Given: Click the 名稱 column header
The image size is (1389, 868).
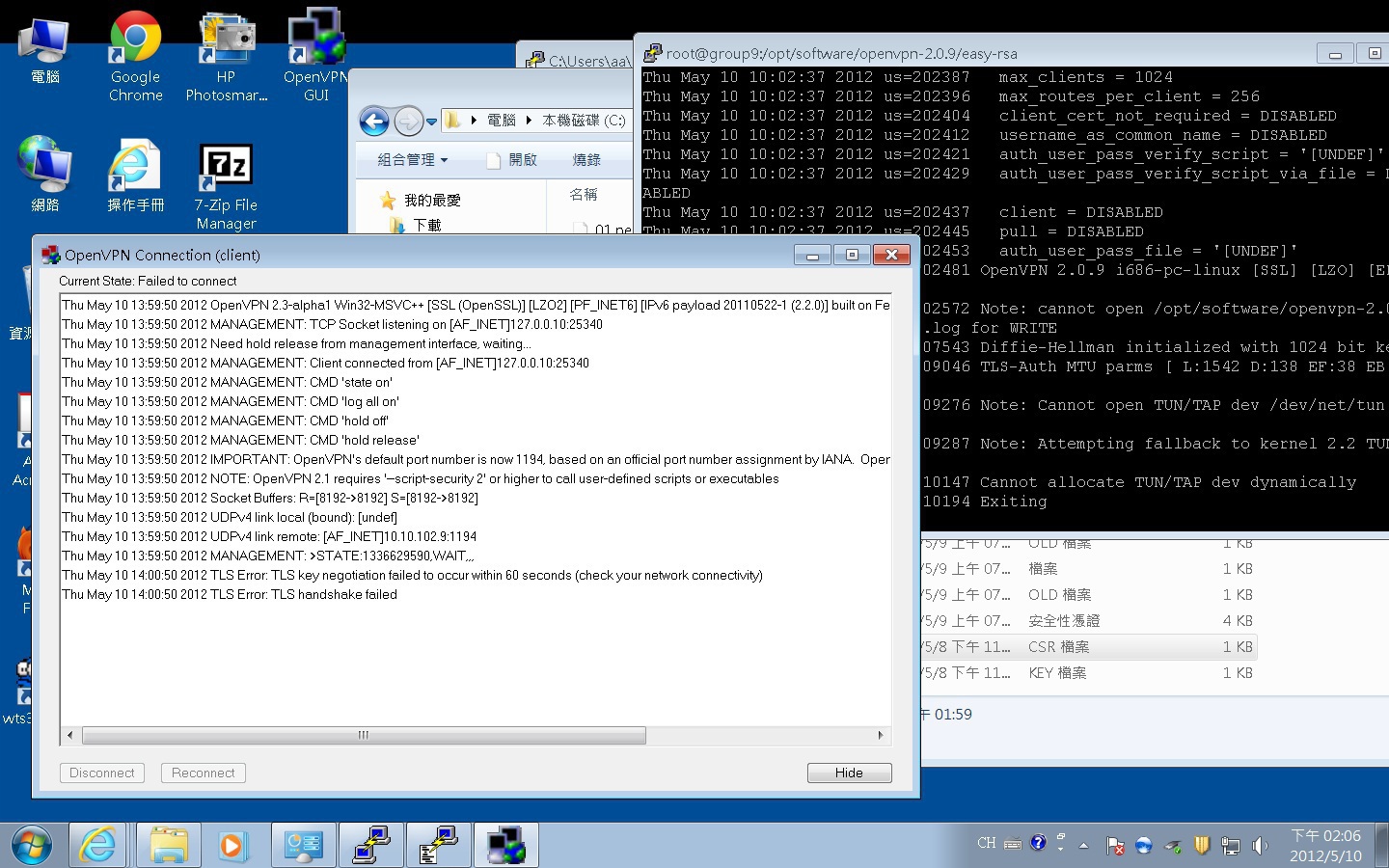Looking at the screenshot, I should [583, 195].
